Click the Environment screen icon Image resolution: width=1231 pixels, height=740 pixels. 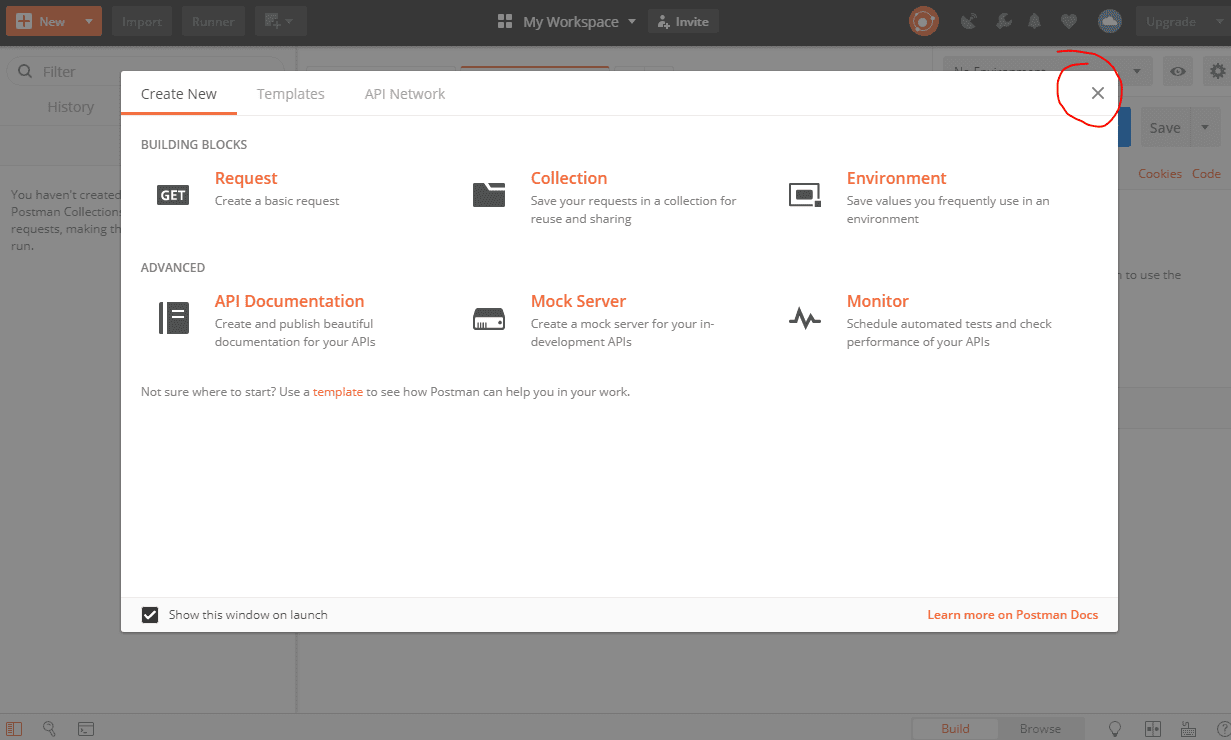click(805, 194)
